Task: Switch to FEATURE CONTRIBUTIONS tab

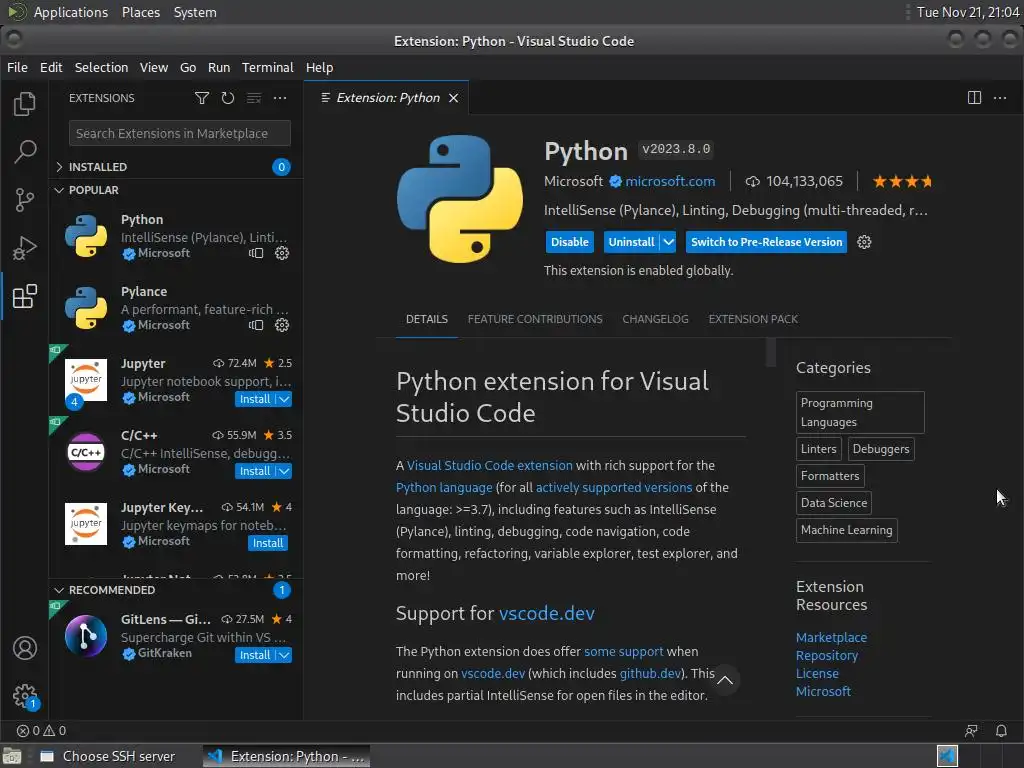Action: point(535,319)
